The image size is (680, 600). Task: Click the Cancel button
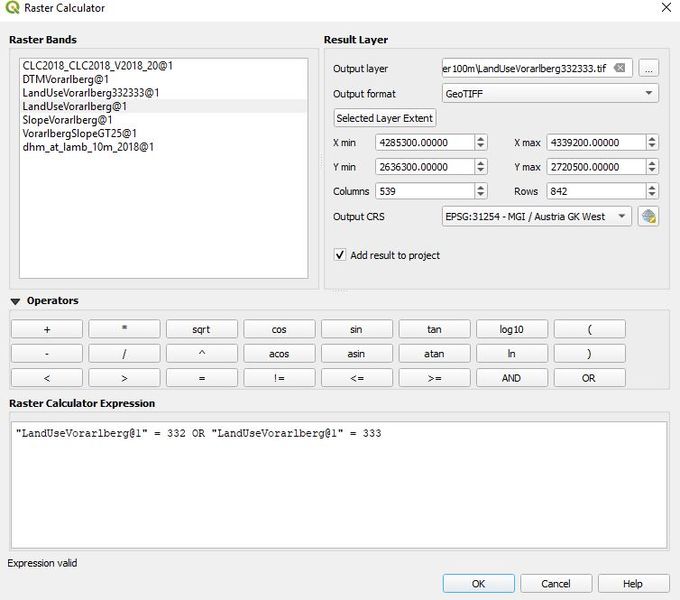coord(555,583)
